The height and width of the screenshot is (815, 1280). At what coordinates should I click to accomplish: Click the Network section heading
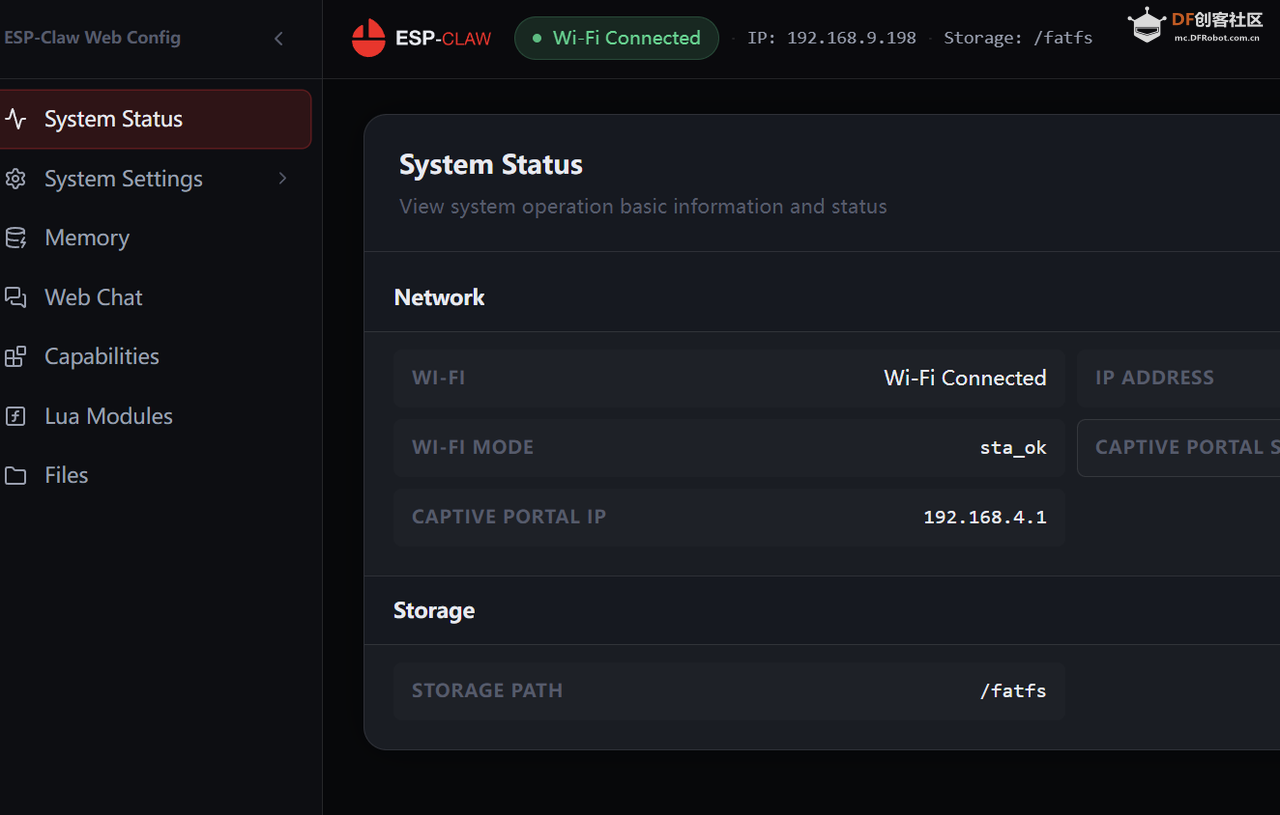tap(439, 298)
